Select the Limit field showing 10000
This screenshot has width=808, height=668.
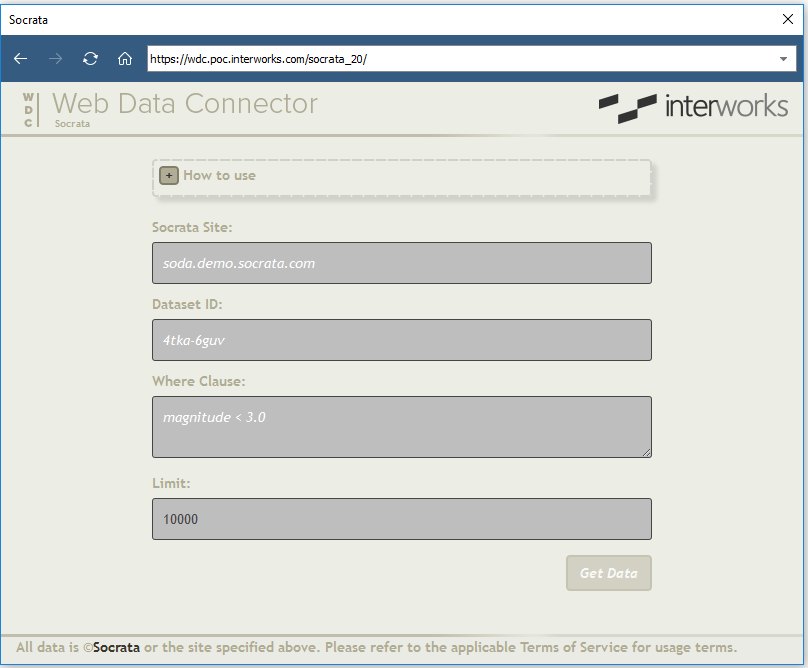click(x=400, y=519)
